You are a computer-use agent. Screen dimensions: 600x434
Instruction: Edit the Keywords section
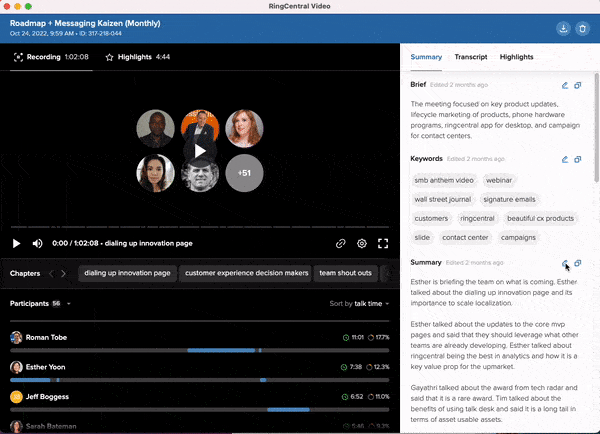click(x=565, y=159)
